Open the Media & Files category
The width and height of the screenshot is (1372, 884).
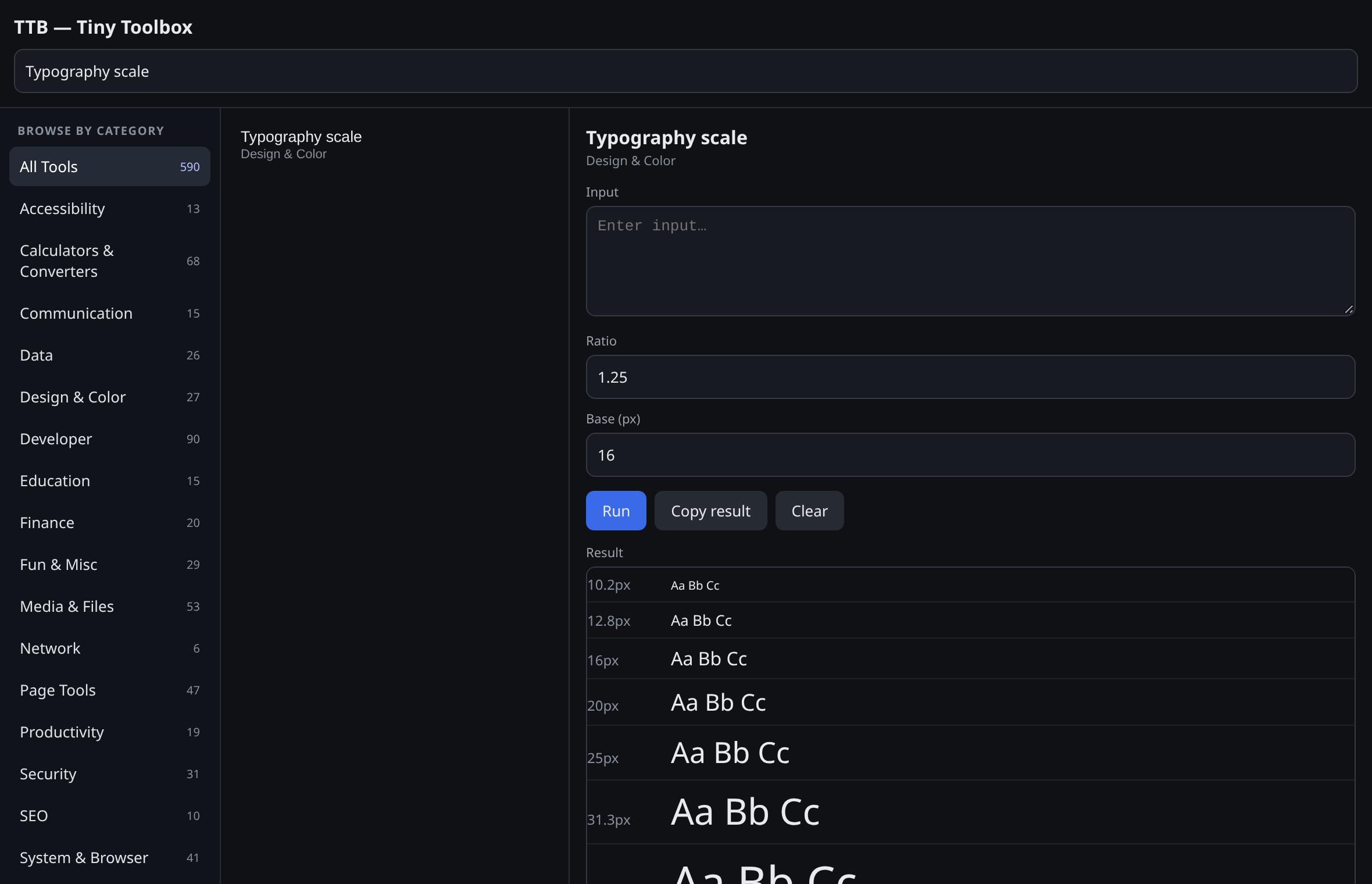click(109, 606)
